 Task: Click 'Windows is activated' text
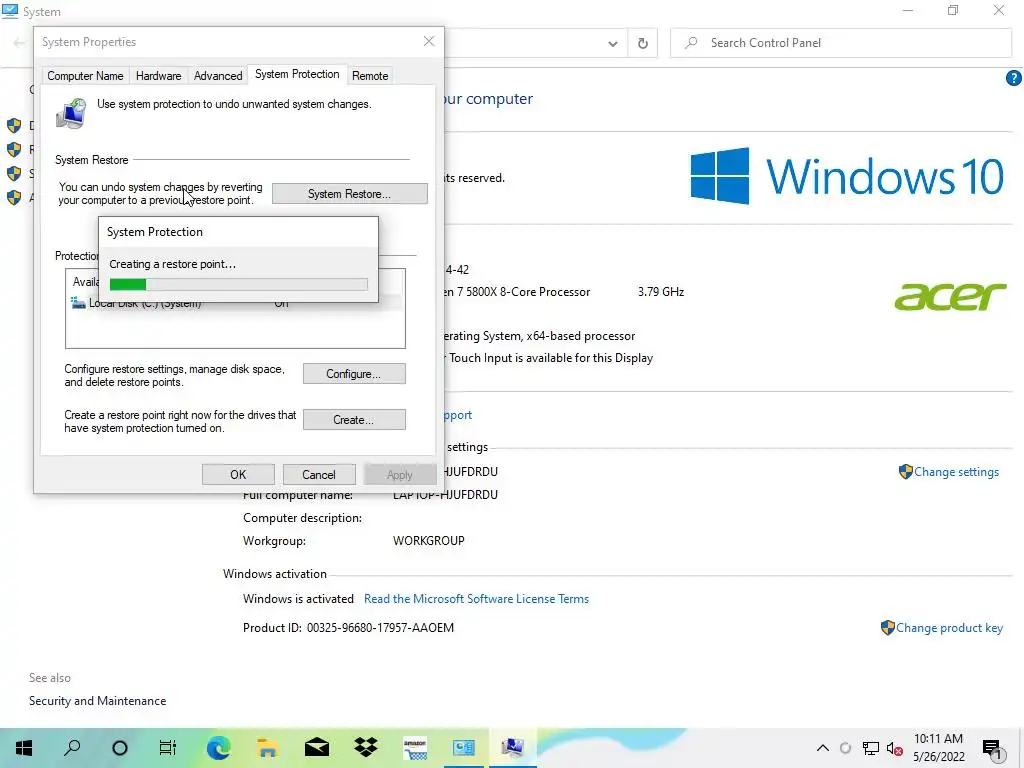[298, 599]
